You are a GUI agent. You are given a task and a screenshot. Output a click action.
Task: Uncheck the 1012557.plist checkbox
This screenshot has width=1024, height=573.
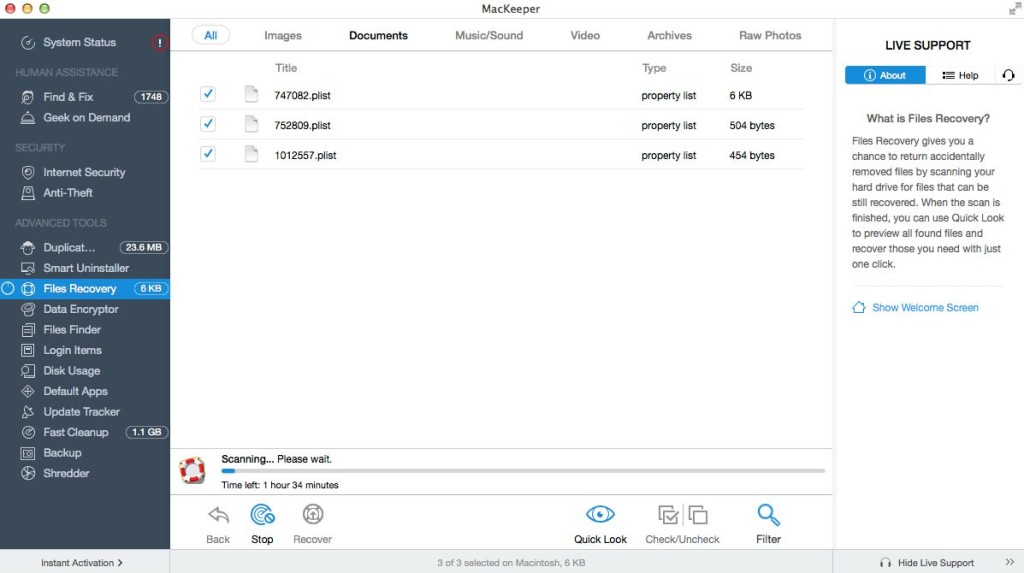208,154
